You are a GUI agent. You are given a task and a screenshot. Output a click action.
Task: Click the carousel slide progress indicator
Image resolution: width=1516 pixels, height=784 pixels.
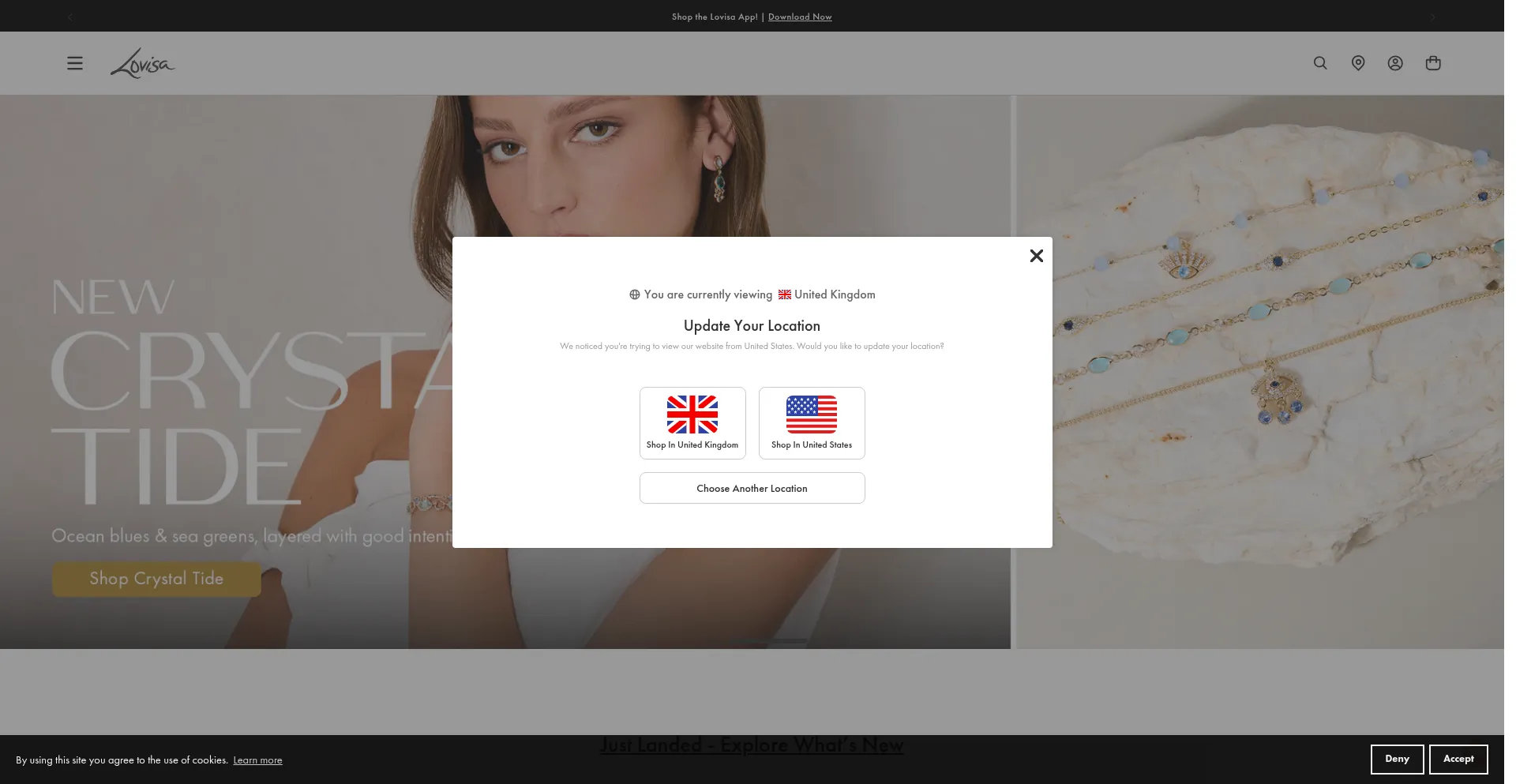[x=768, y=640]
